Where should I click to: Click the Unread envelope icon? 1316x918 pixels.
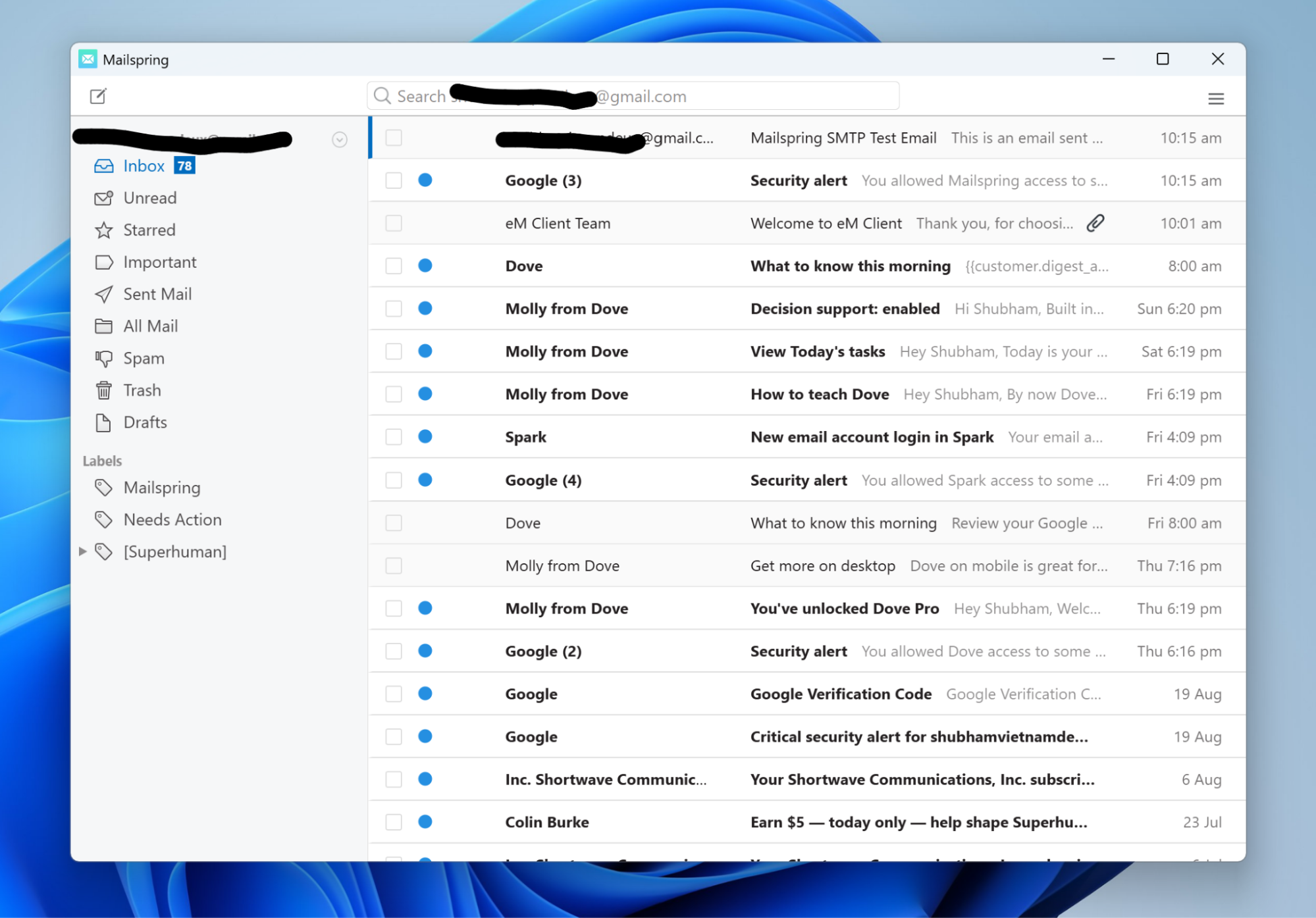(104, 198)
